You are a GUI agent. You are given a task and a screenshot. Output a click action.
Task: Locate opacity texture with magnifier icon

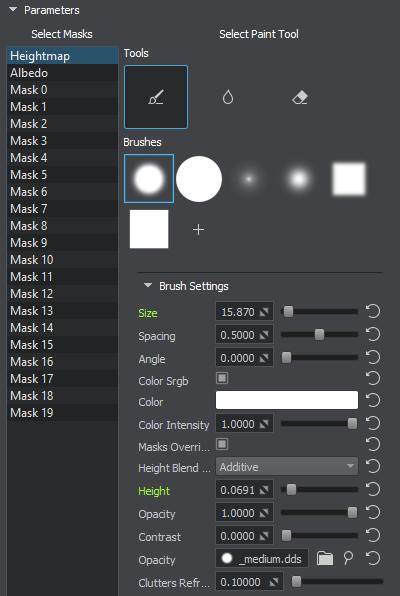pyautogui.click(x=348, y=558)
